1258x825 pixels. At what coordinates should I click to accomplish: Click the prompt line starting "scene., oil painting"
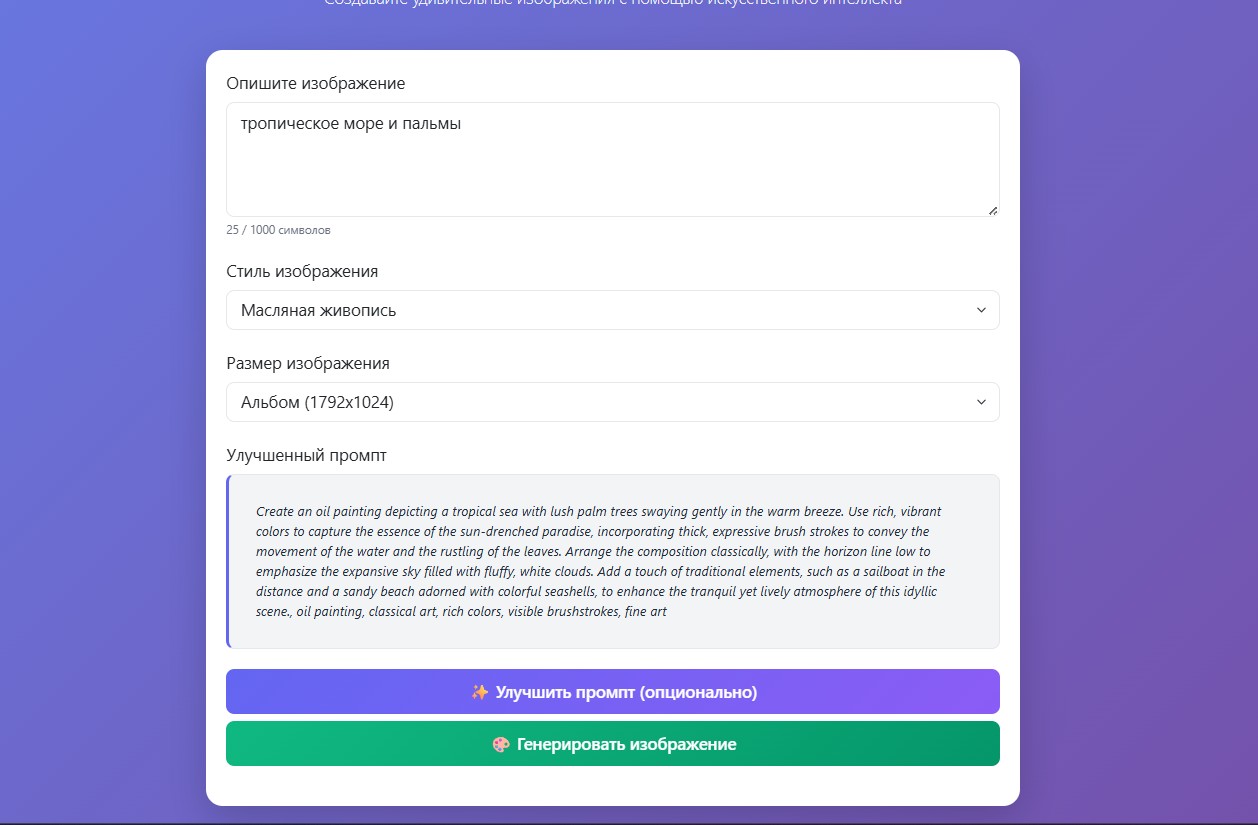(461, 611)
